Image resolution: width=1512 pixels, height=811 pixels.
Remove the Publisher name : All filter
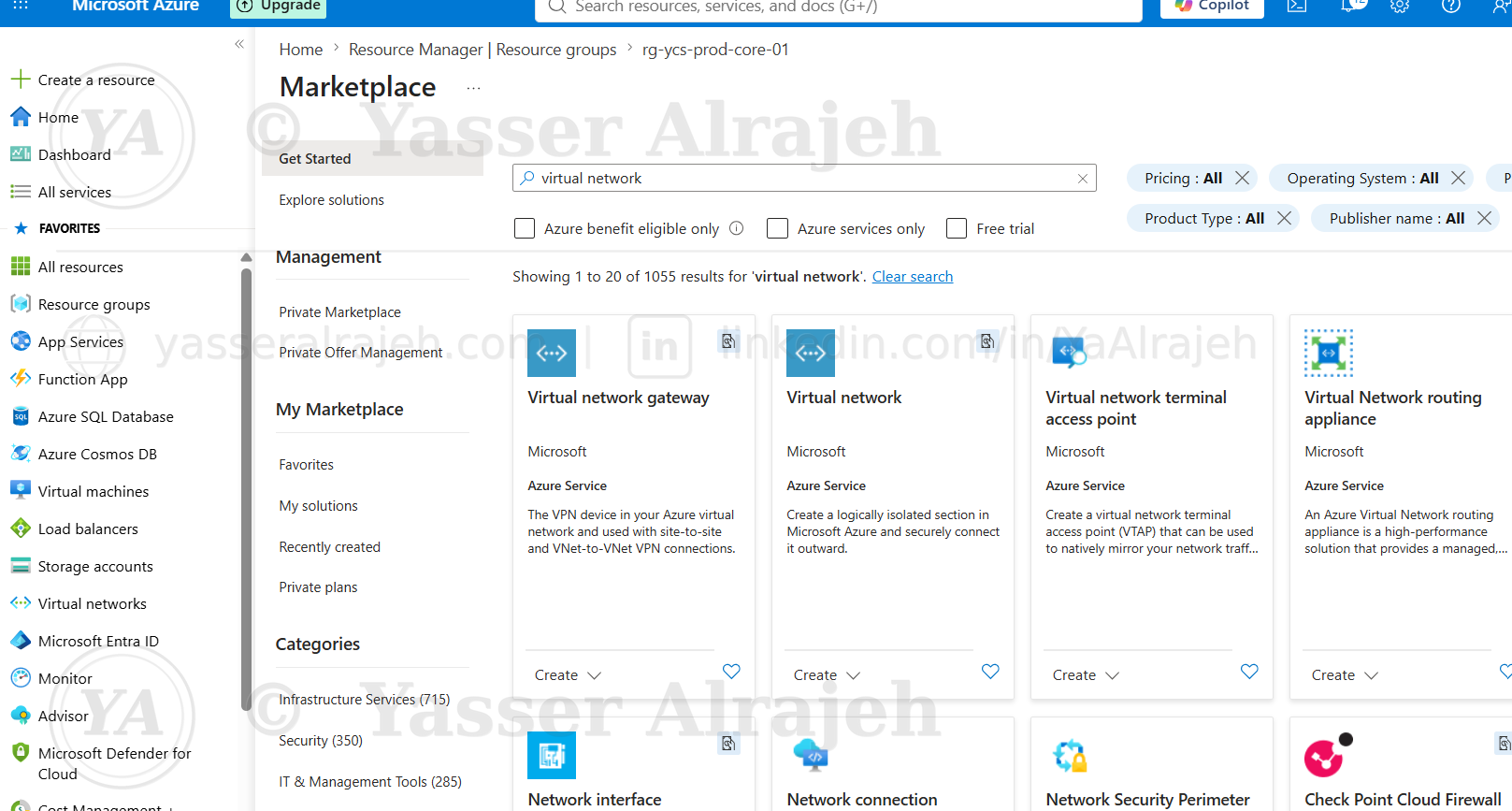pos(1484,218)
